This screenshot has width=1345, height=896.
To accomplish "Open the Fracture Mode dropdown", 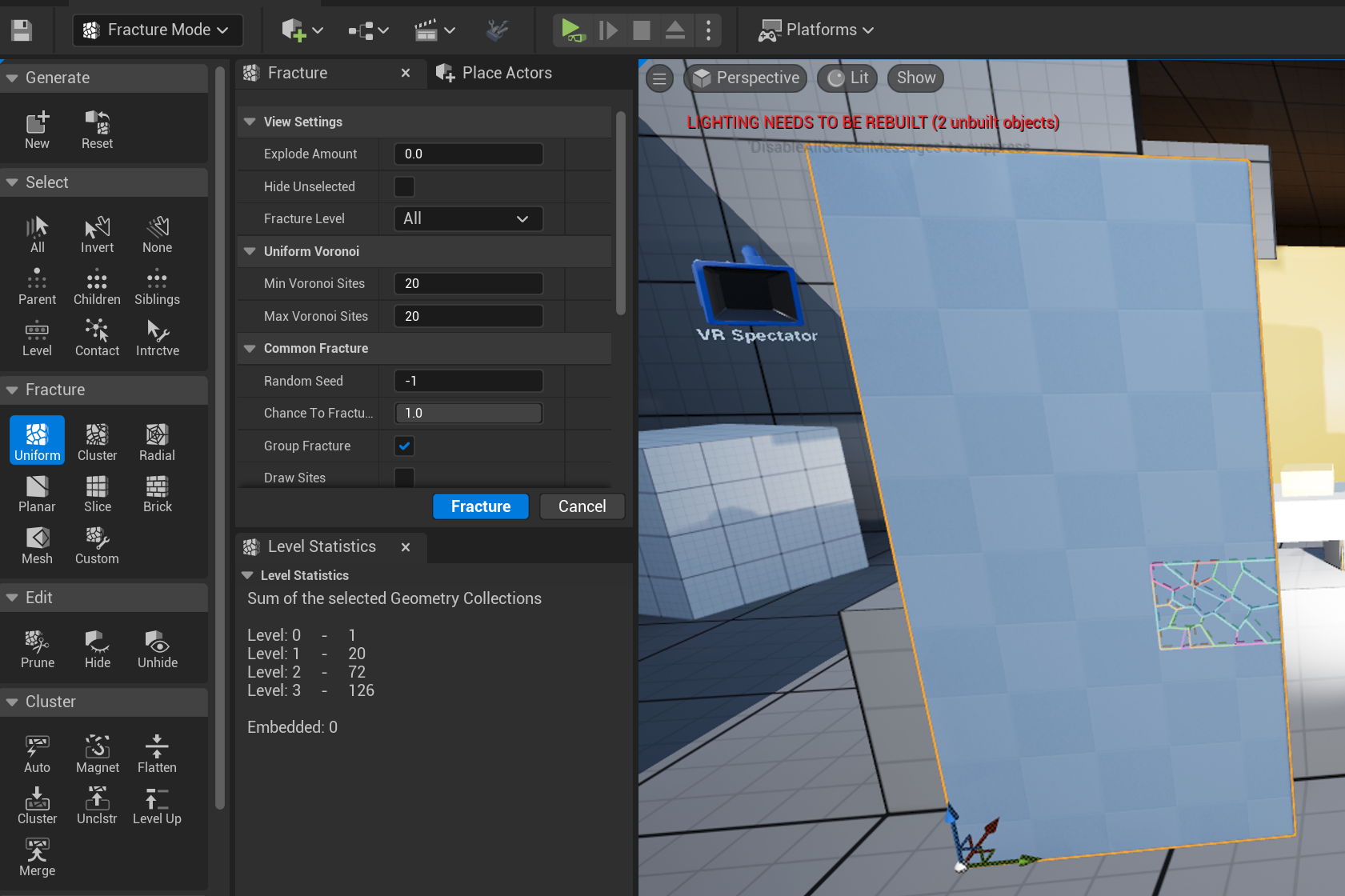I will click(158, 30).
